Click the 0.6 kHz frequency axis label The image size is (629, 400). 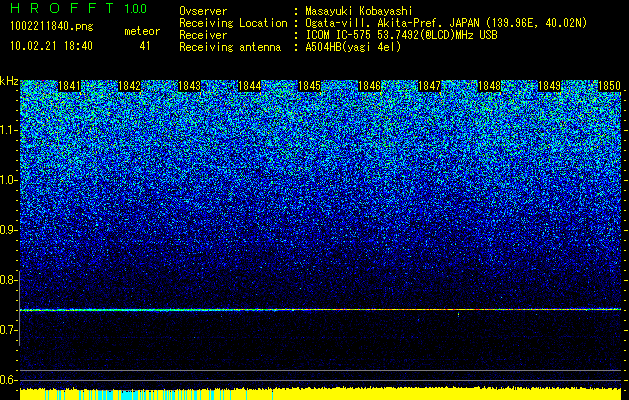[x=9, y=380]
